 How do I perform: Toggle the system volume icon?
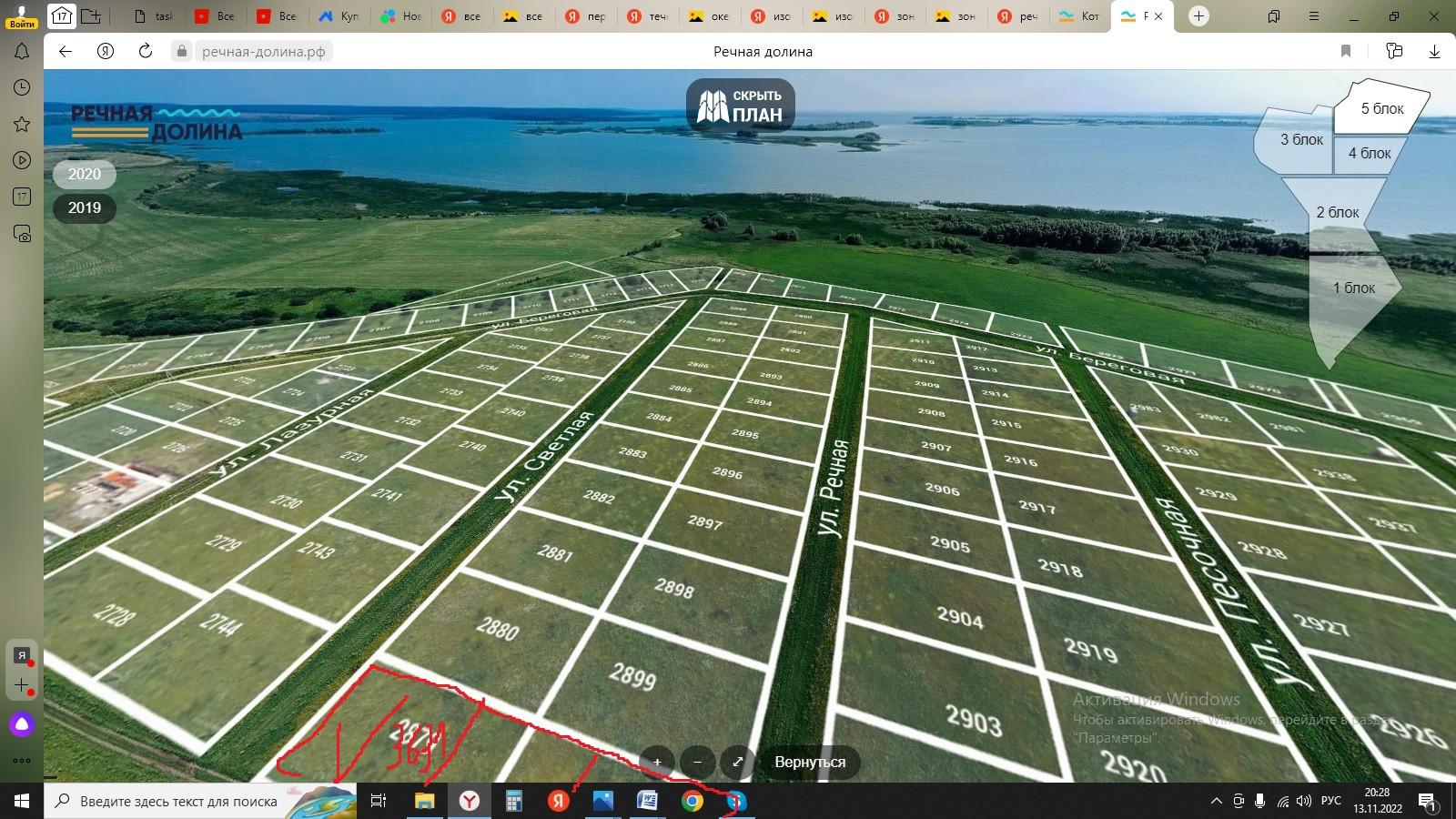(1304, 801)
